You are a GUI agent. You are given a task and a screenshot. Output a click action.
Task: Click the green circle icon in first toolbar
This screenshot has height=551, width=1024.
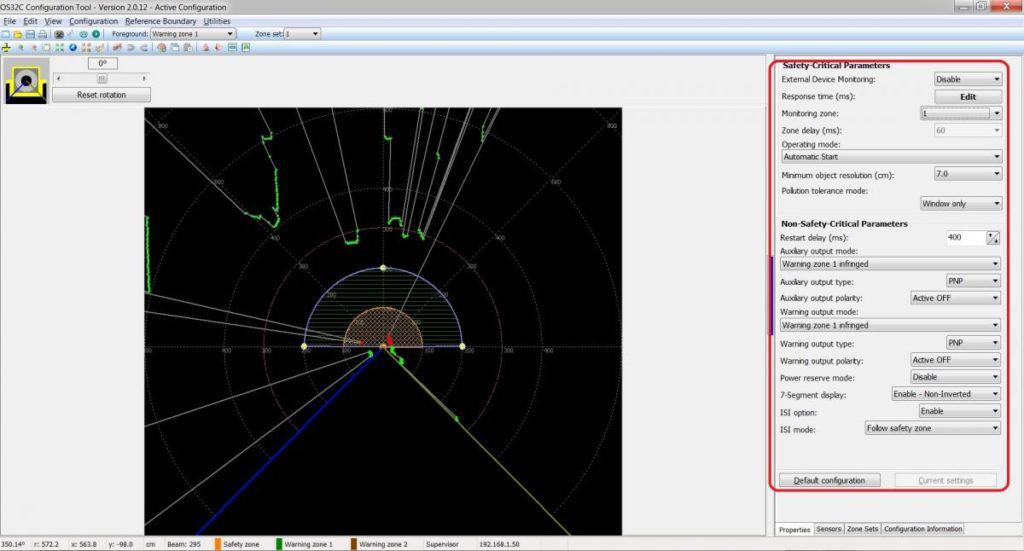pos(96,34)
